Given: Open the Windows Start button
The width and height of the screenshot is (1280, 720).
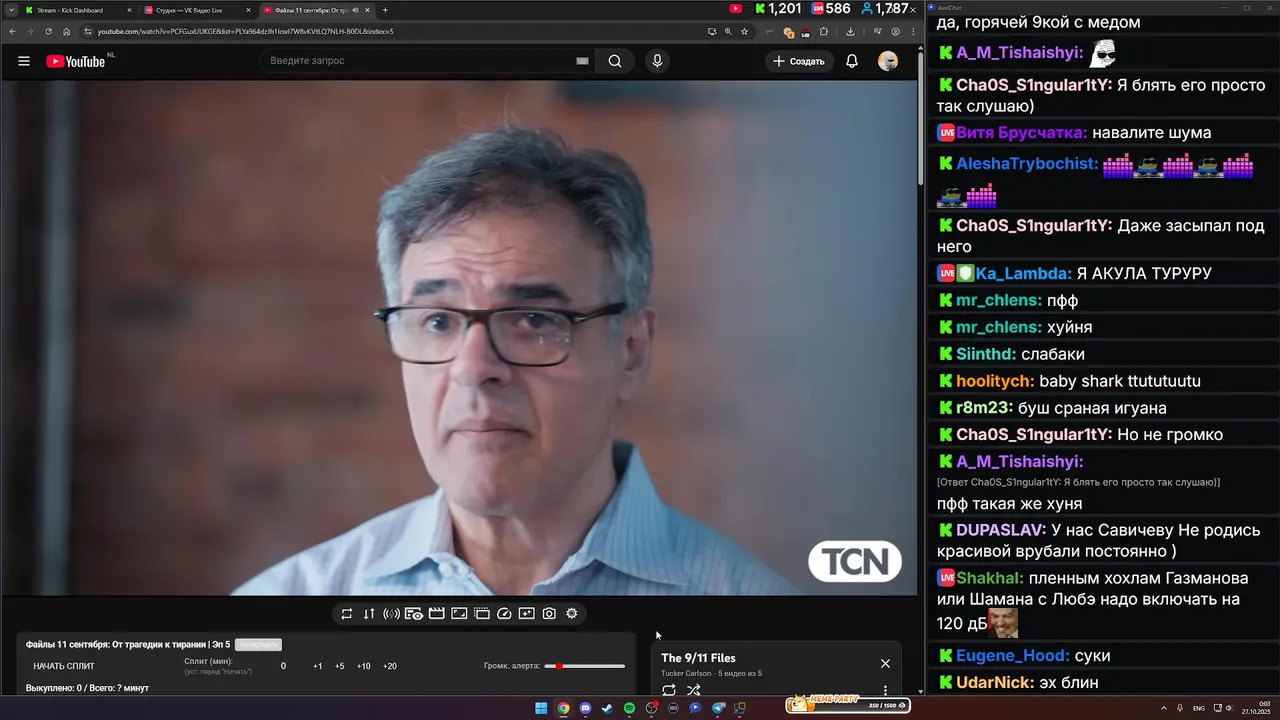Looking at the screenshot, I should [x=541, y=708].
